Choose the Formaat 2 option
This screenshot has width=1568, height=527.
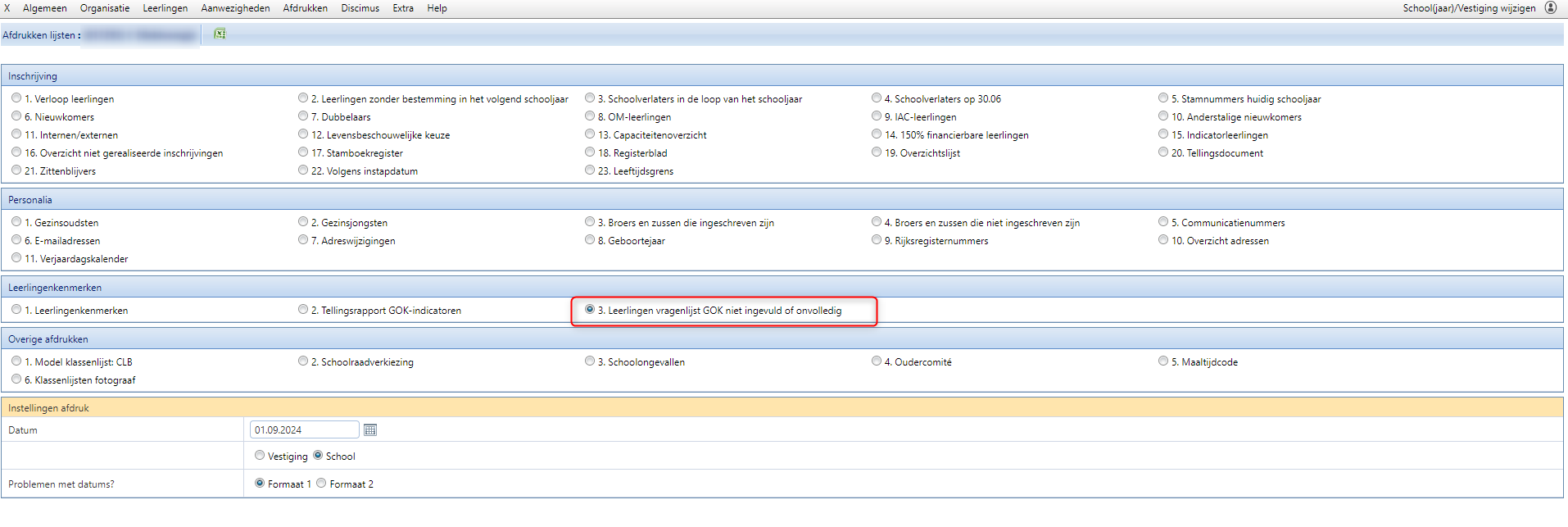pyautogui.click(x=321, y=484)
